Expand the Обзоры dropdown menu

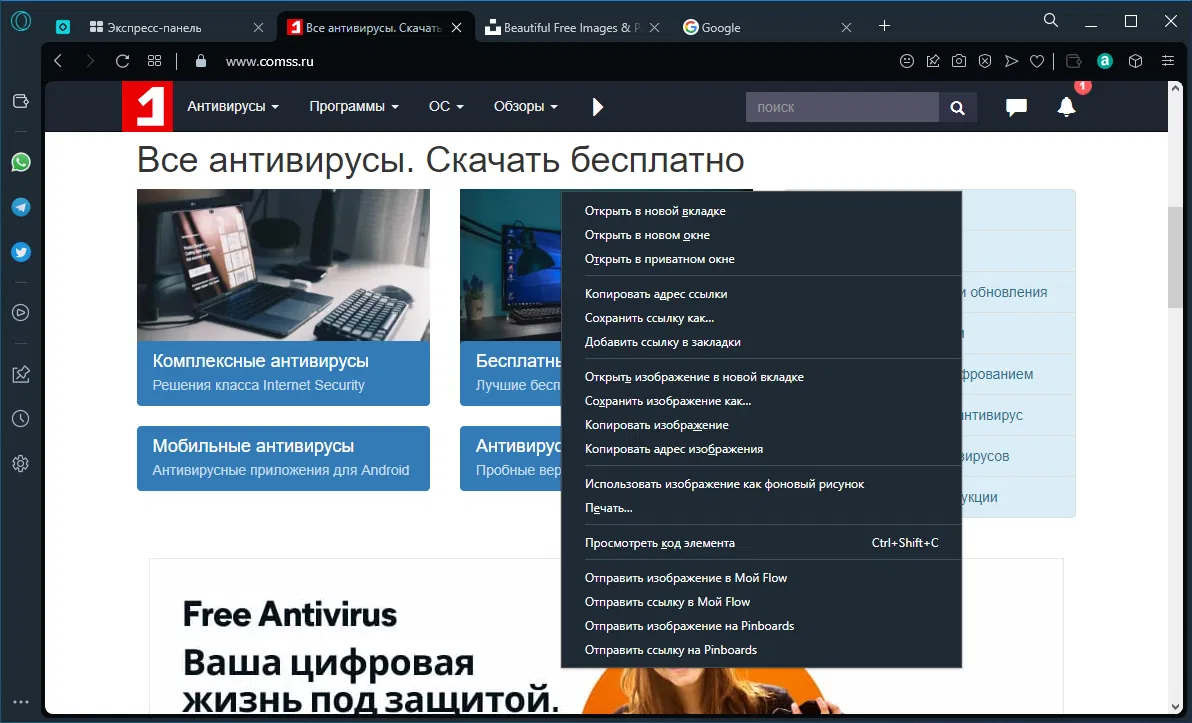pyautogui.click(x=525, y=106)
